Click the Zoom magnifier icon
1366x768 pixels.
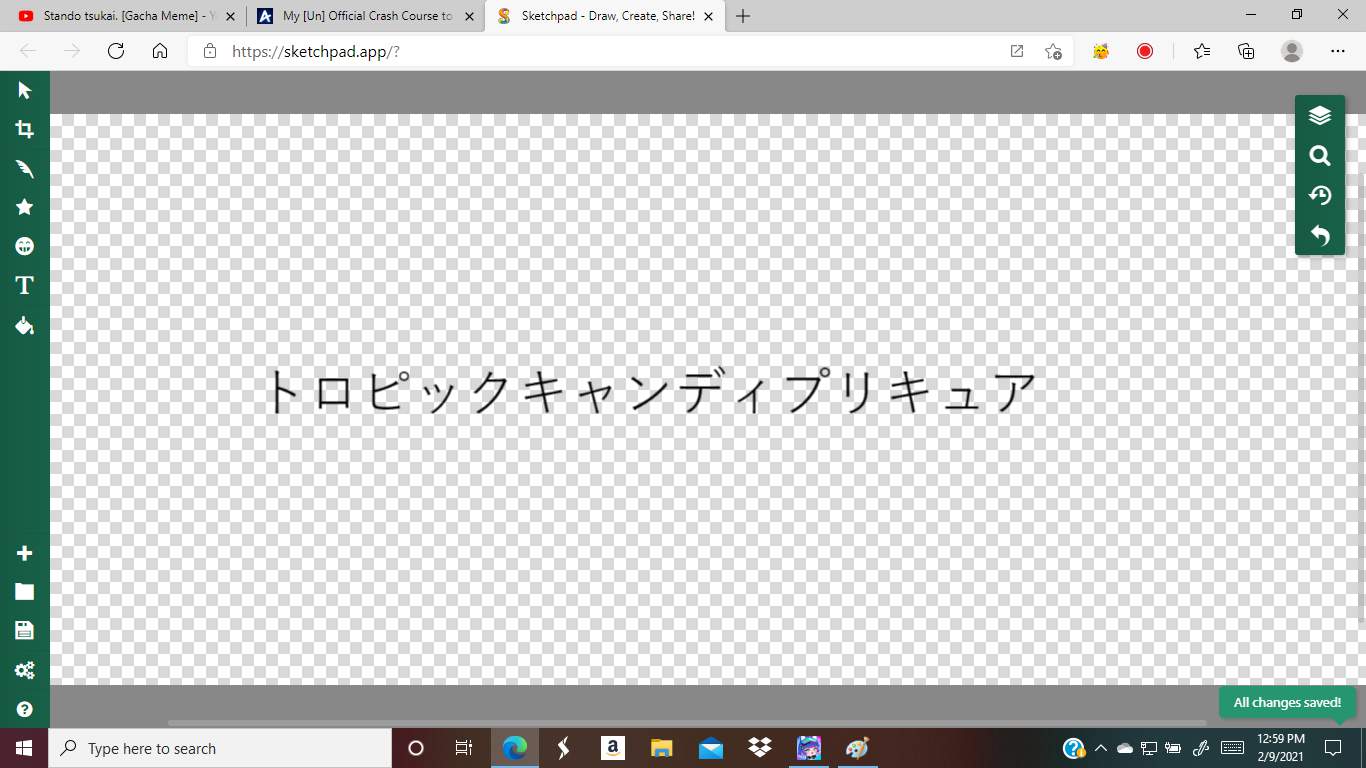1320,155
